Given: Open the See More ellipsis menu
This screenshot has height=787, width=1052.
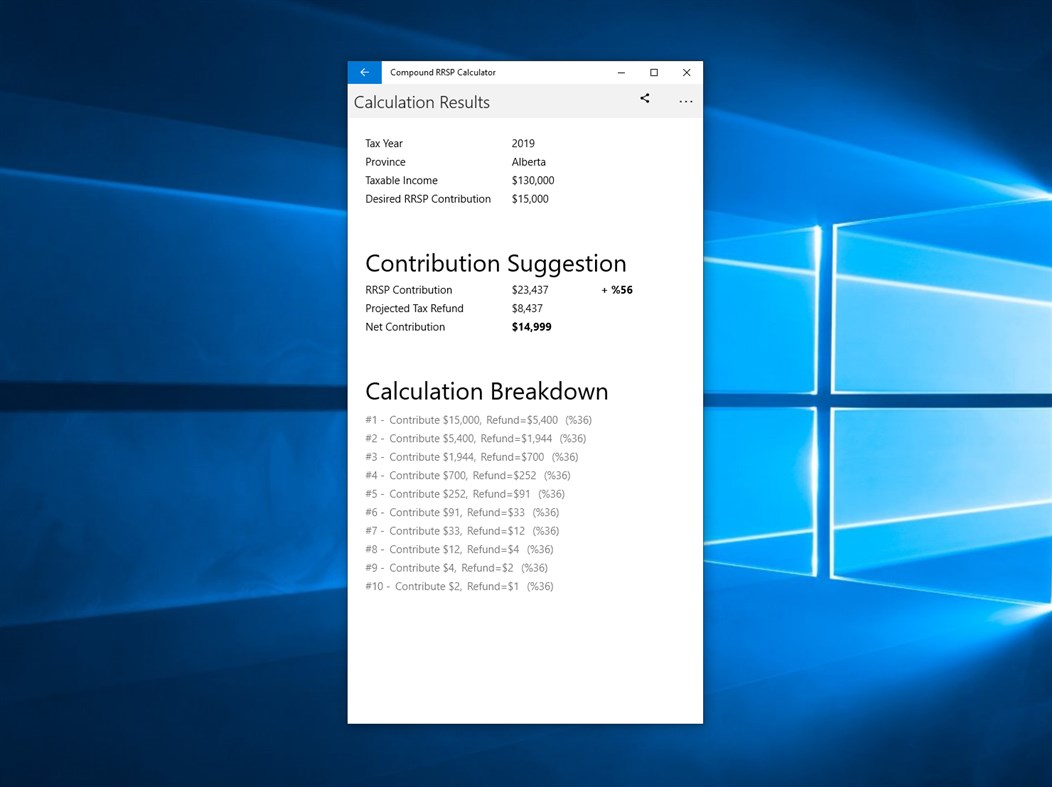Looking at the screenshot, I should tap(686, 101).
